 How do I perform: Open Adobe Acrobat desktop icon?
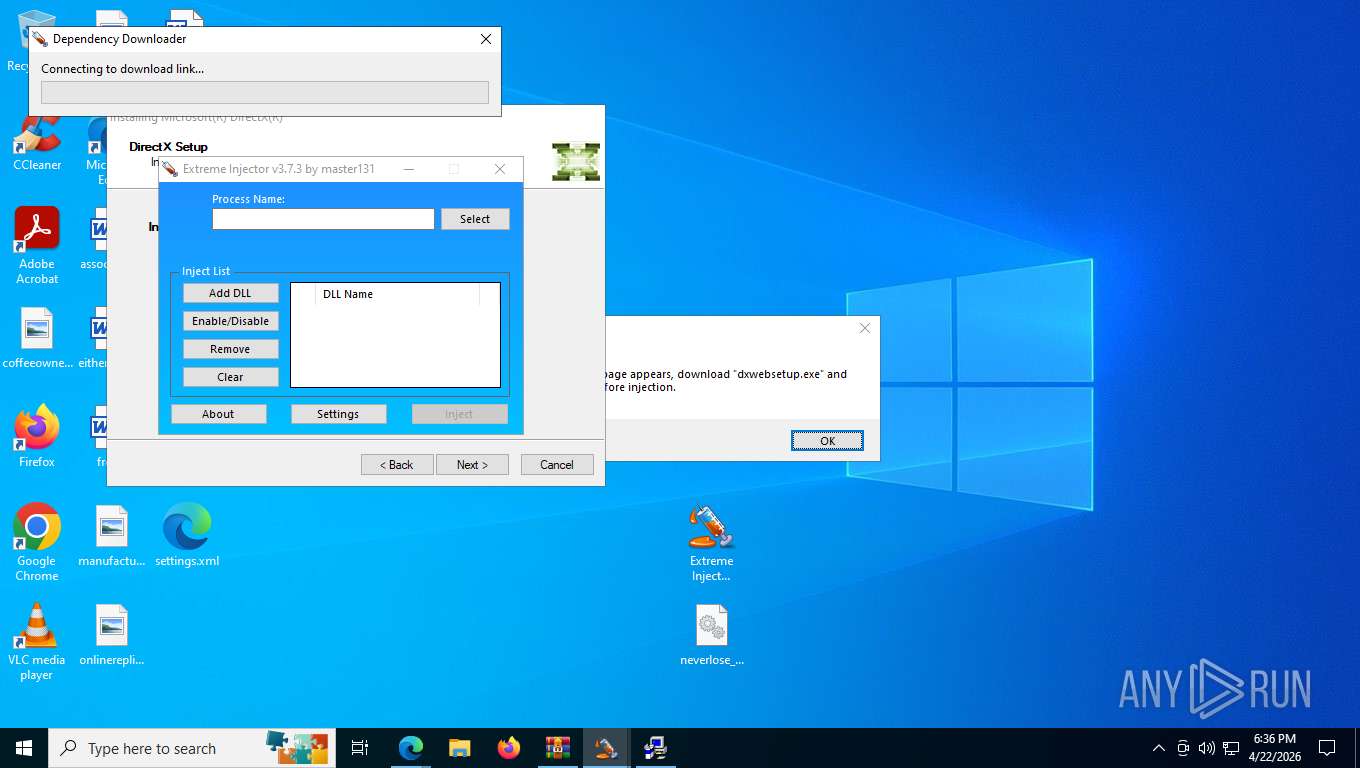(x=37, y=246)
